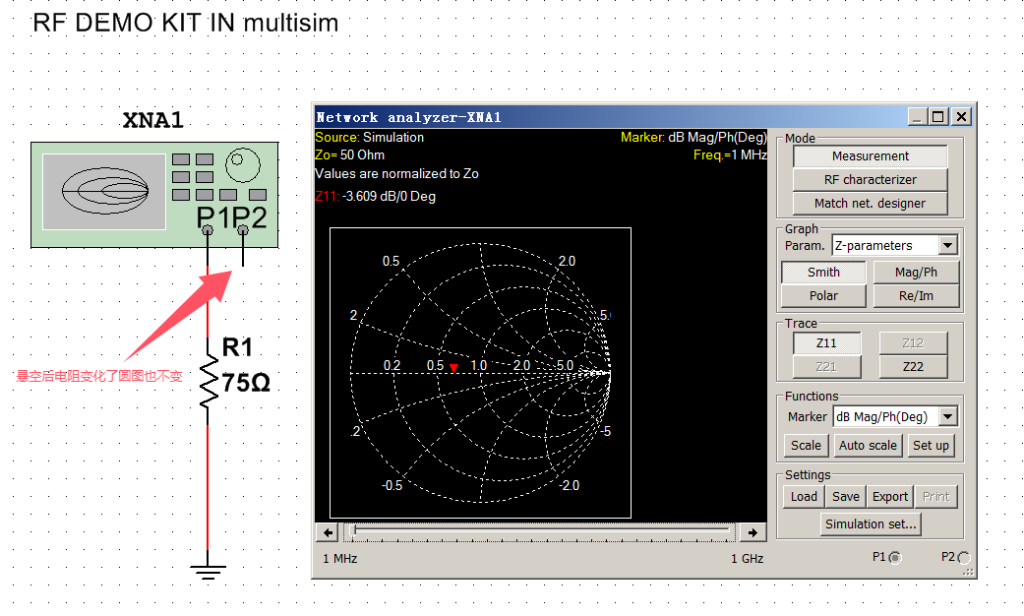Select the Polar graph format
The width and height of the screenshot is (1024, 616).
coord(824,296)
